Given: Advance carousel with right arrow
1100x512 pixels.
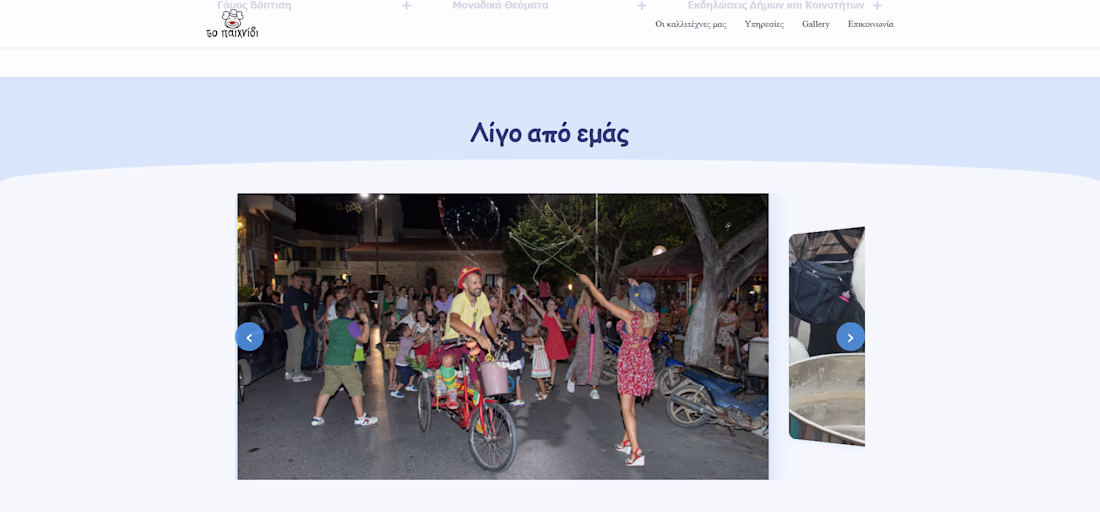Looking at the screenshot, I should (850, 337).
